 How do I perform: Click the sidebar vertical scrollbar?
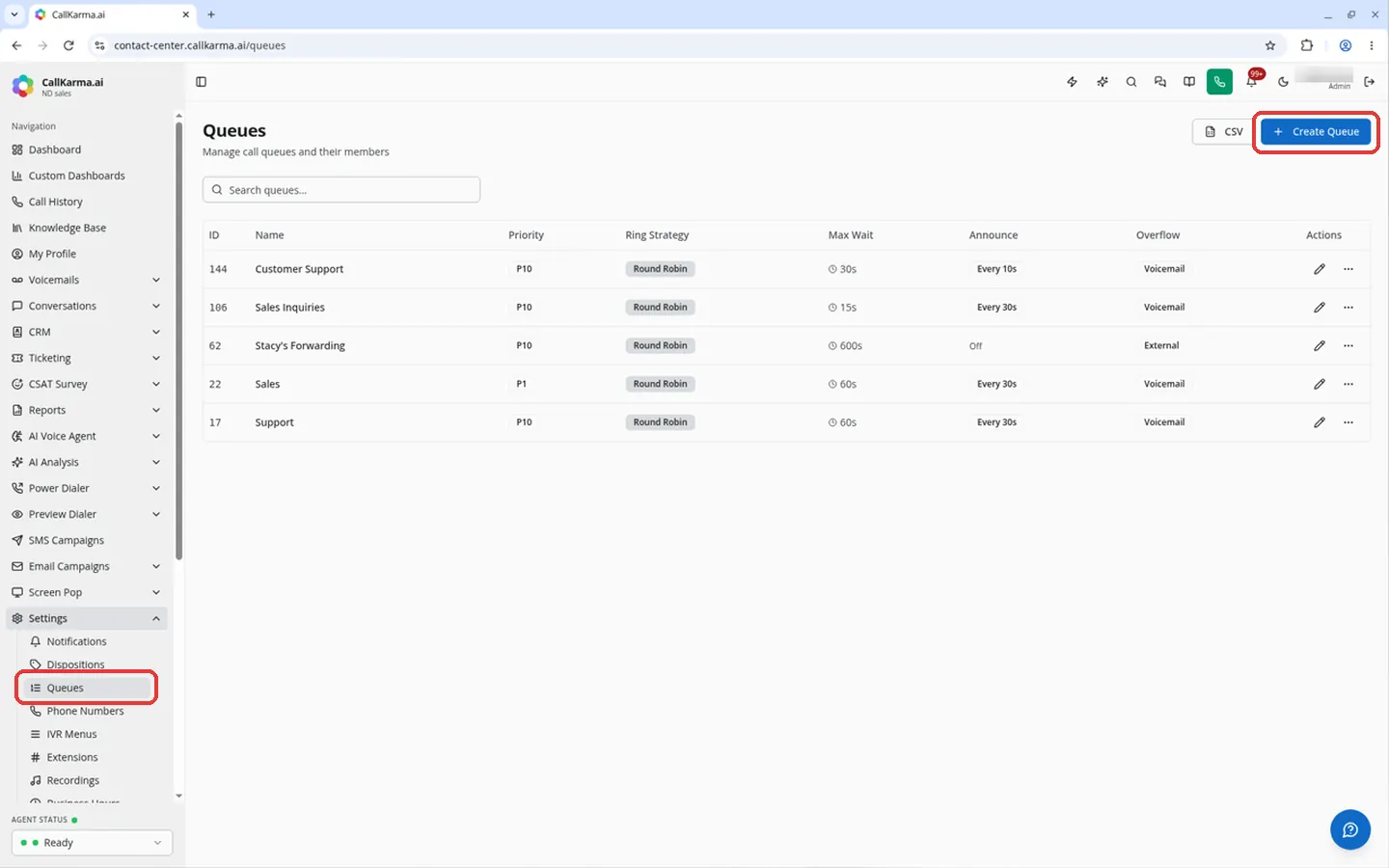click(x=178, y=339)
